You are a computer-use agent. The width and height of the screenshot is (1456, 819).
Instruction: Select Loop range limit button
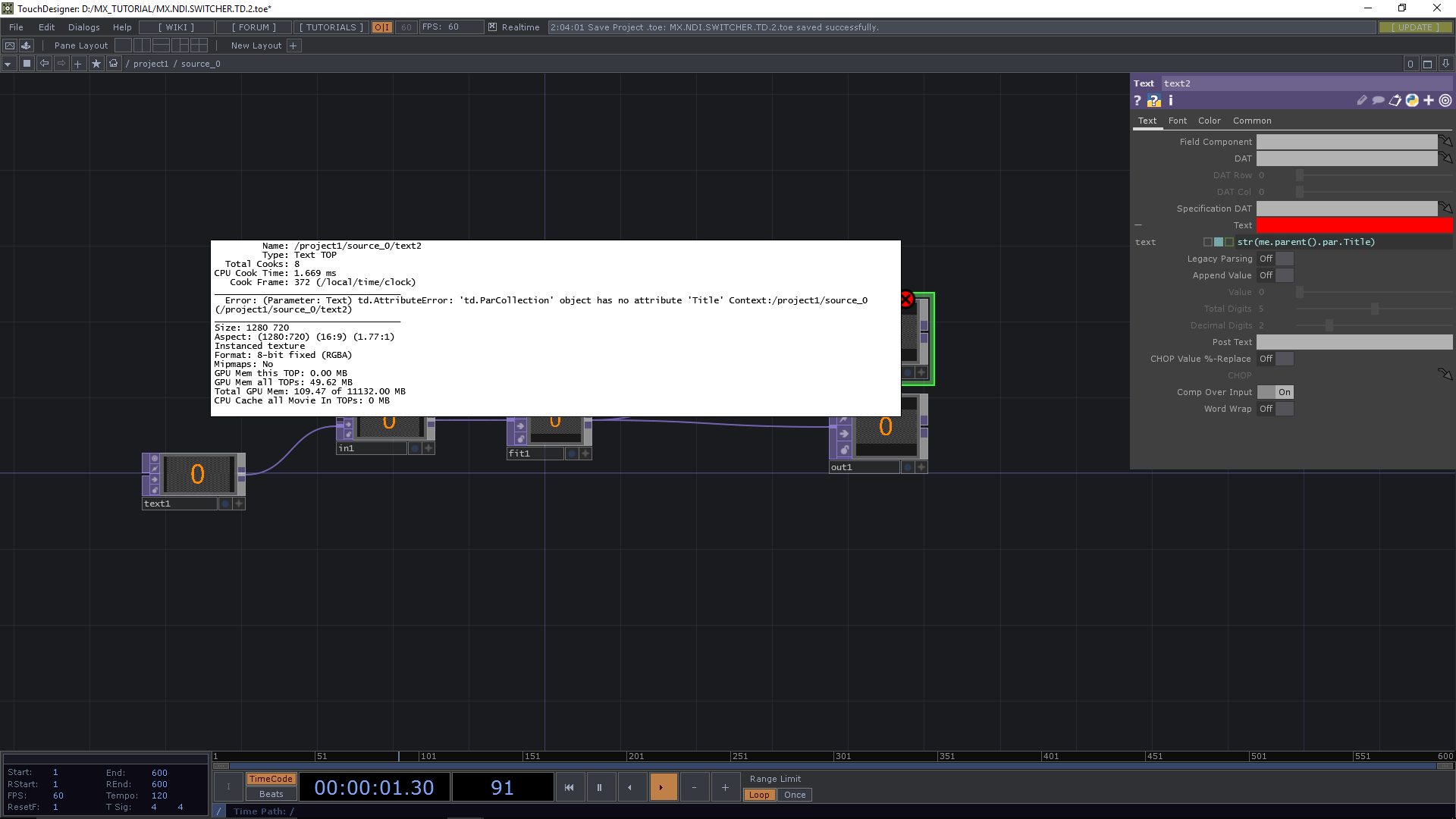pyautogui.click(x=759, y=795)
